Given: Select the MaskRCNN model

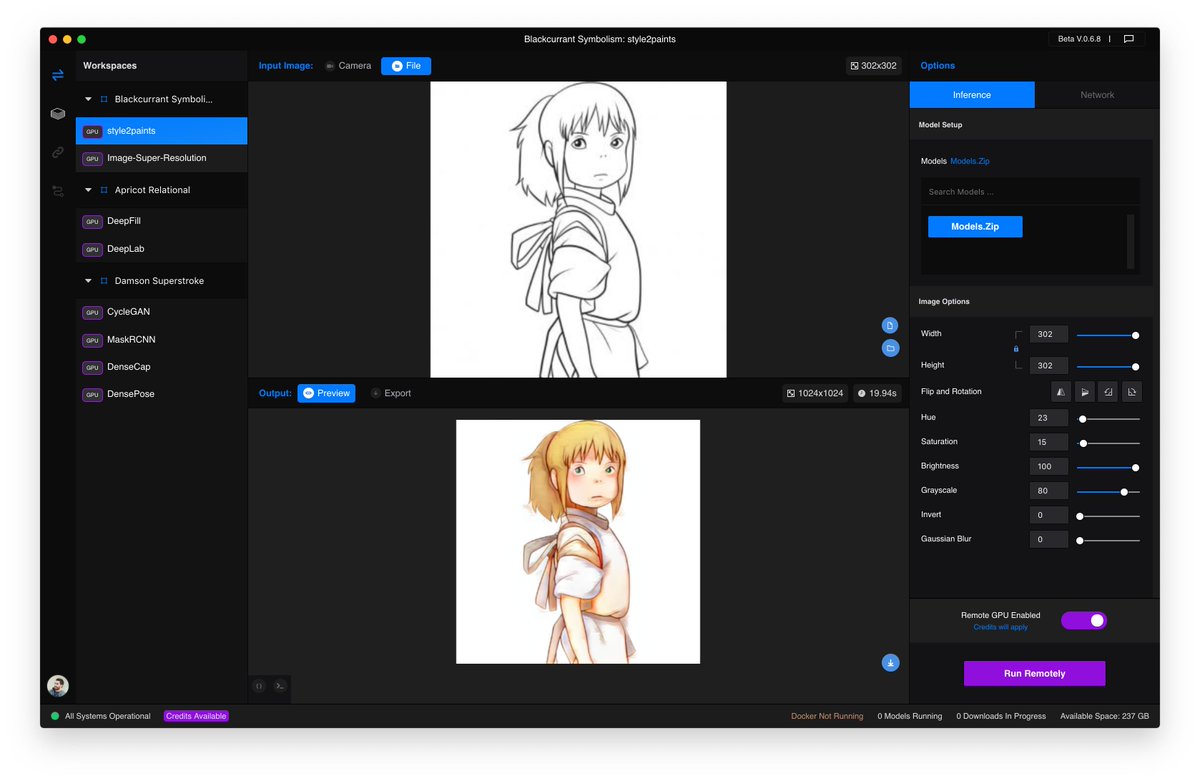Looking at the screenshot, I should tap(162, 340).
